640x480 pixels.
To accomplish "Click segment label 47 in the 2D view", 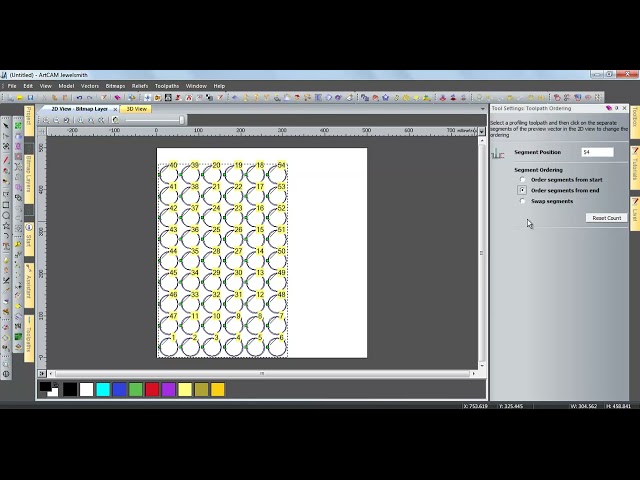I will click(x=173, y=316).
